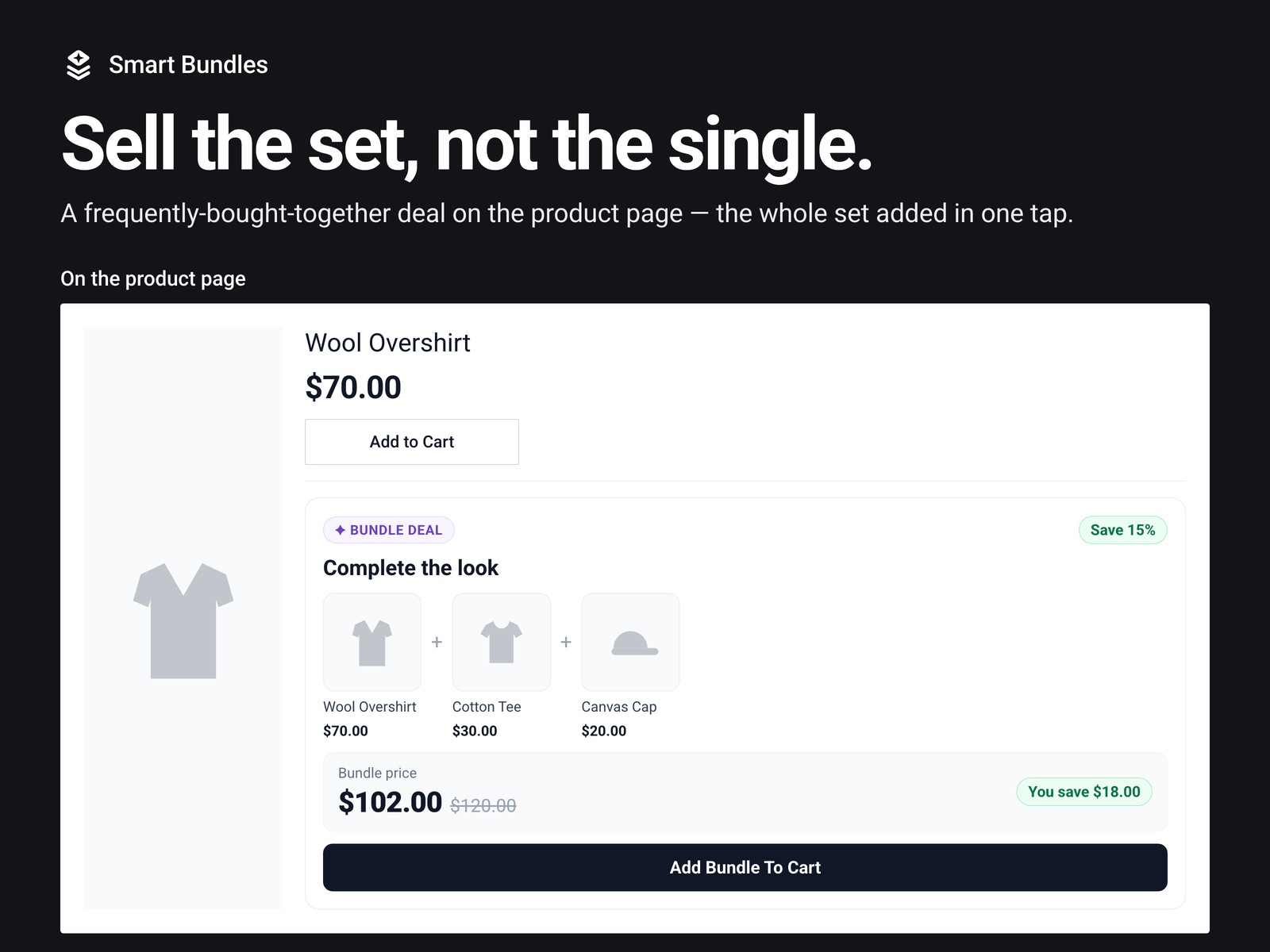Click the Save 15% badge
Screen dimensions: 1270x952
click(1123, 530)
